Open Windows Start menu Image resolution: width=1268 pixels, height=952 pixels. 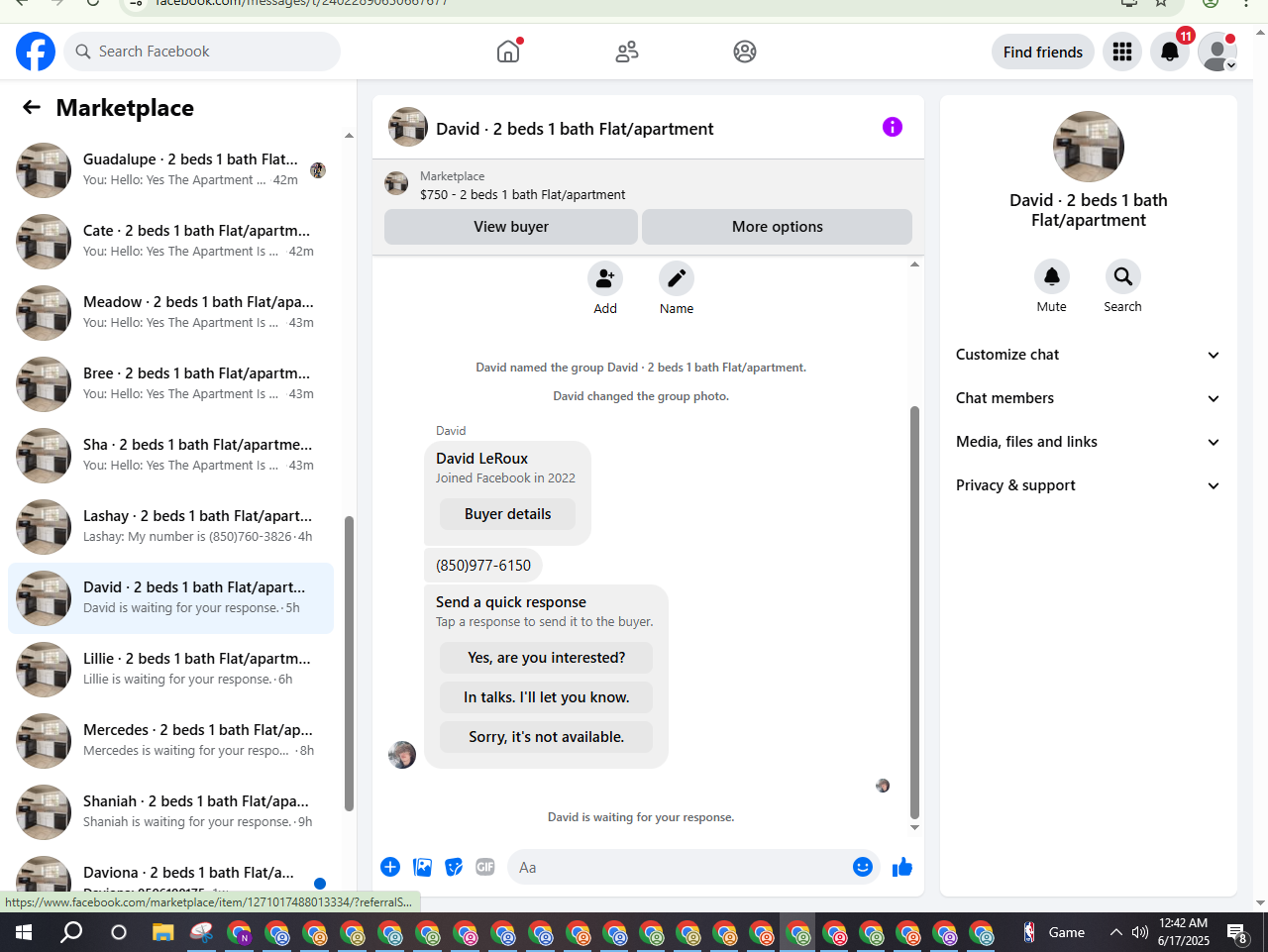coord(24,932)
